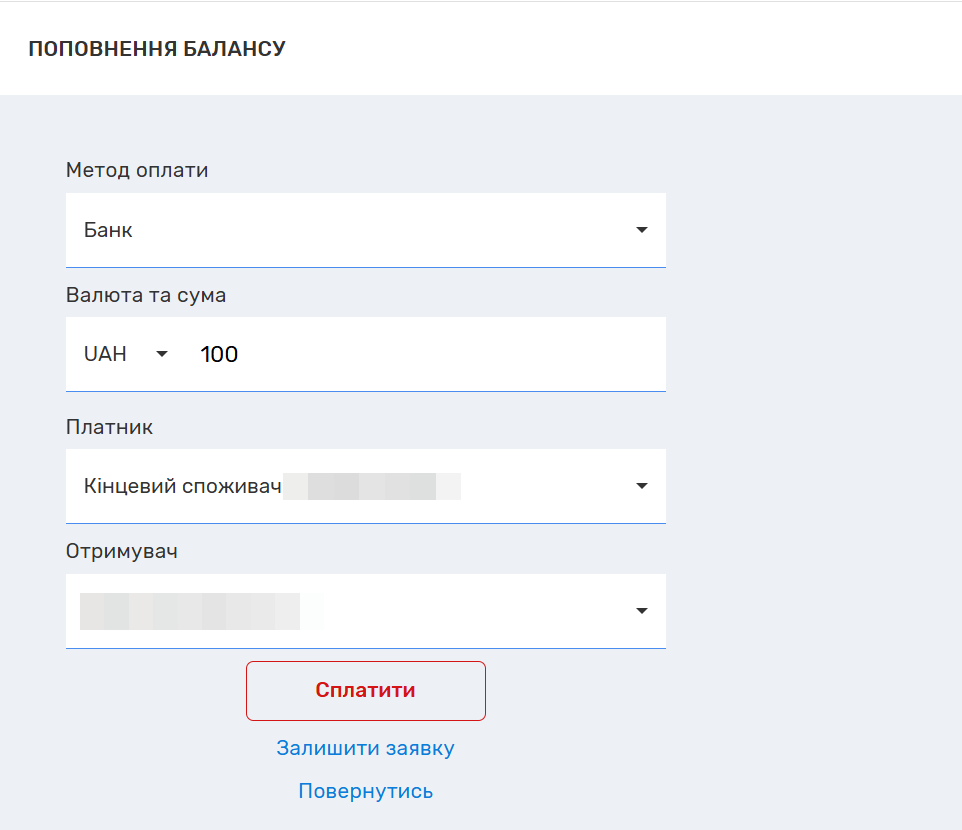
Task: Select the Банк value text
Action: pos(108,230)
